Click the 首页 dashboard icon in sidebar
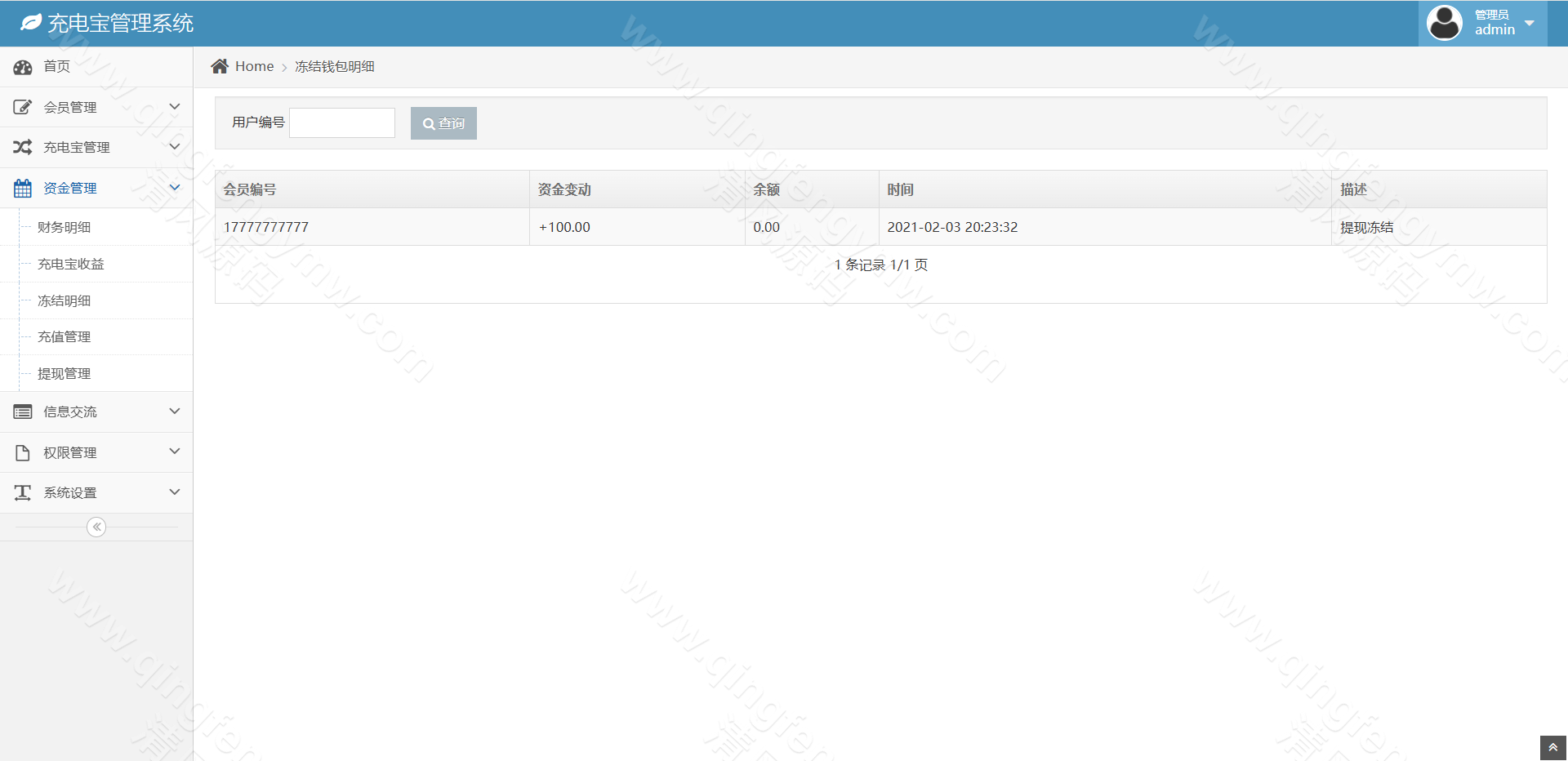Image resolution: width=1568 pixels, height=761 pixels. (22, 66)
